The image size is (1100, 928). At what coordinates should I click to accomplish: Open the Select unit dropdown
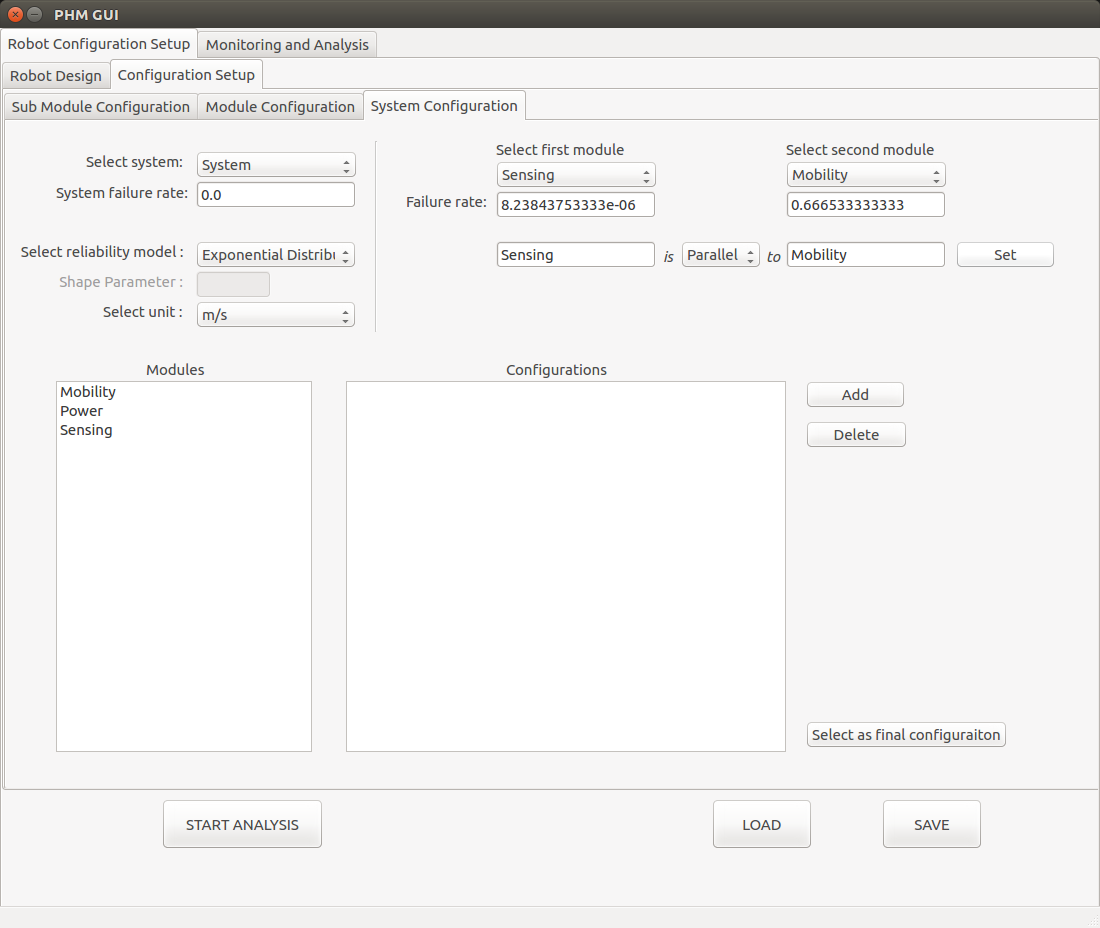[x=276, y=315]
